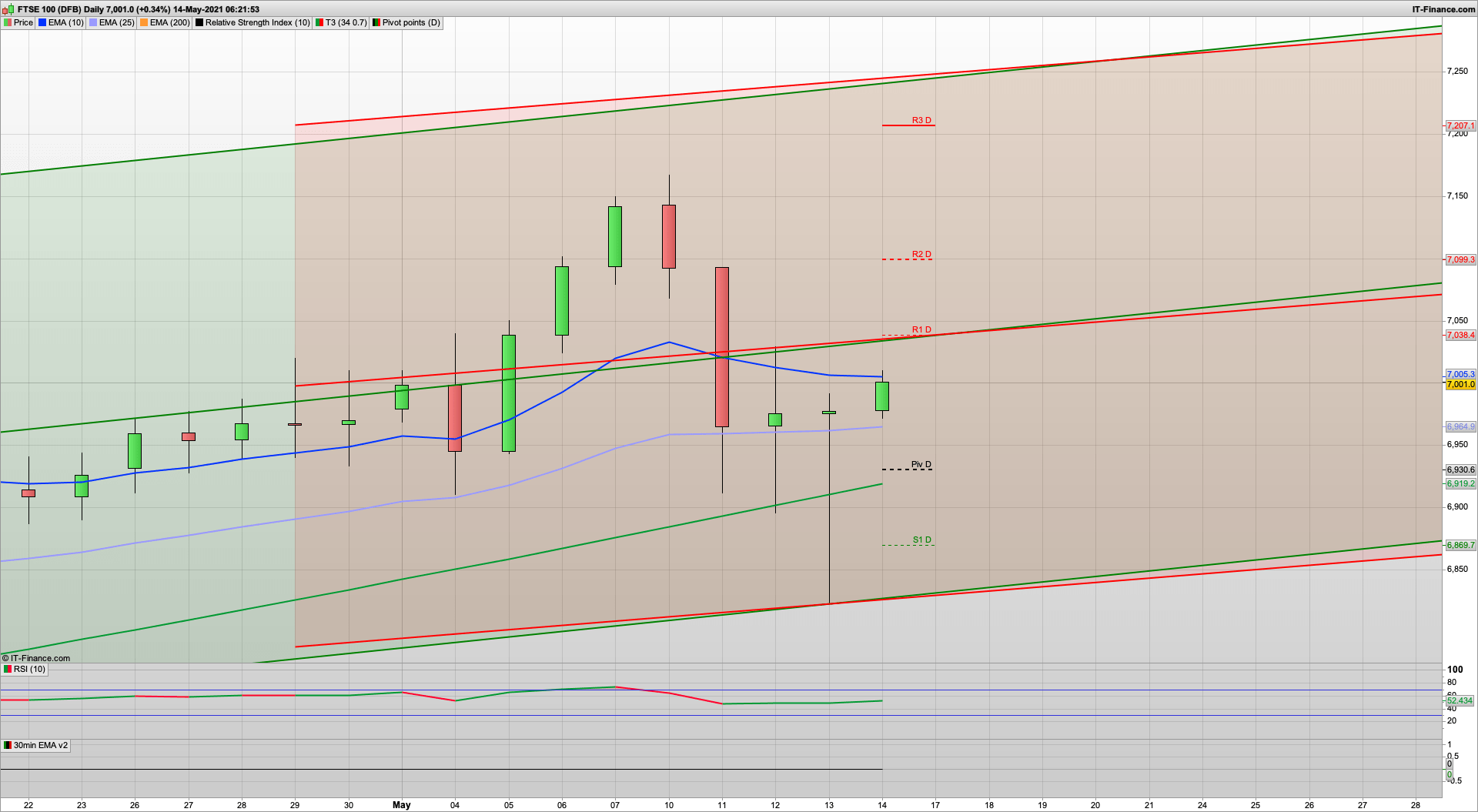
Task: Click the R1 D pivot resistance label
Action: (x=921, y=329)
